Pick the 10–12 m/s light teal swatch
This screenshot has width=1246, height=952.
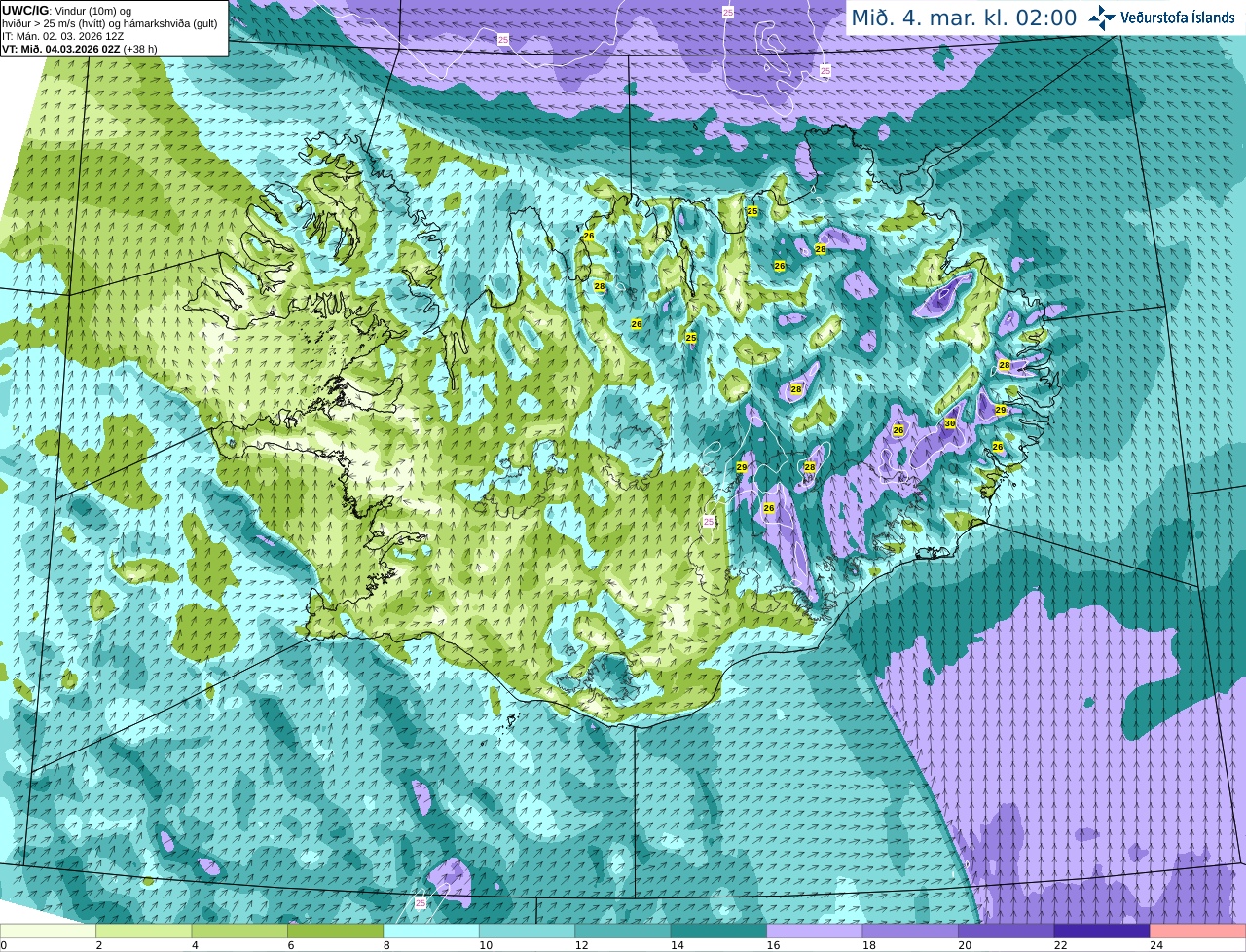(527, 932)
